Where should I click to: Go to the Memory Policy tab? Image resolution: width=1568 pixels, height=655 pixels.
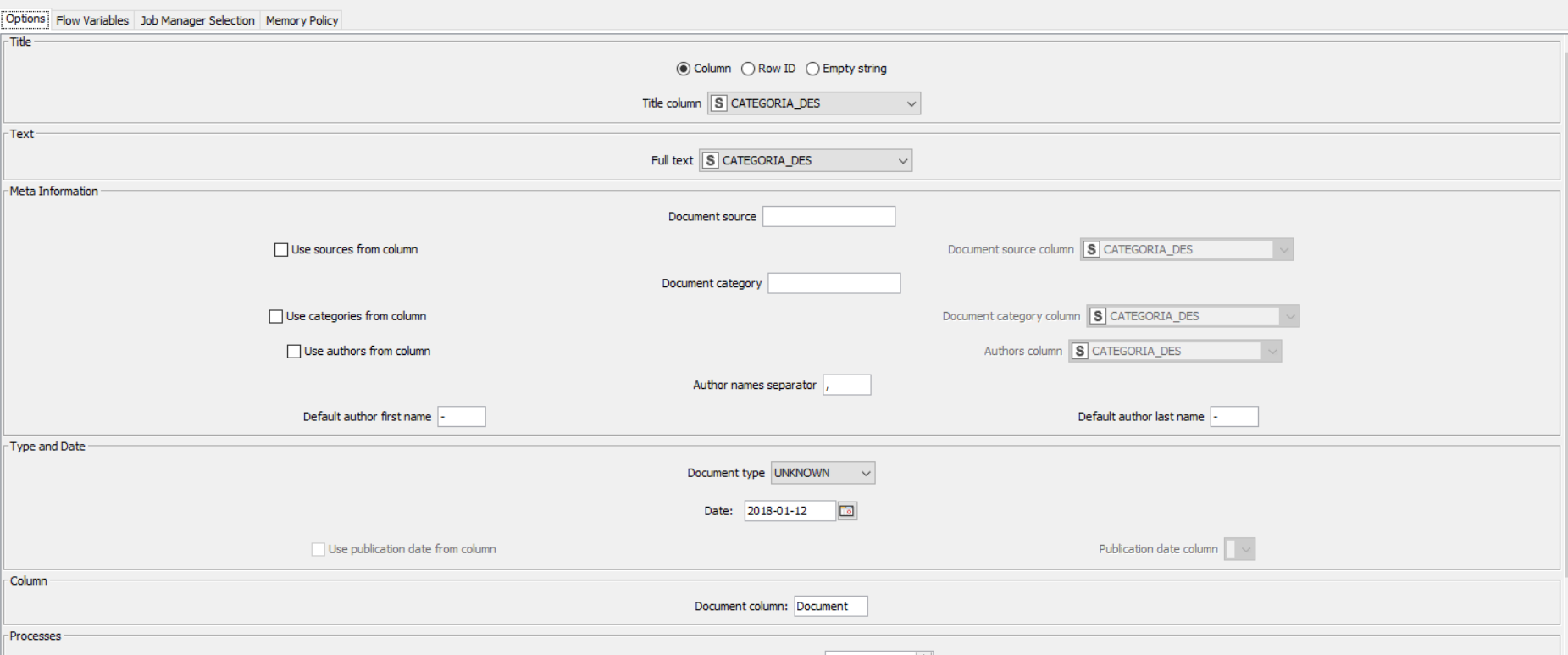[x=302, y=20]
